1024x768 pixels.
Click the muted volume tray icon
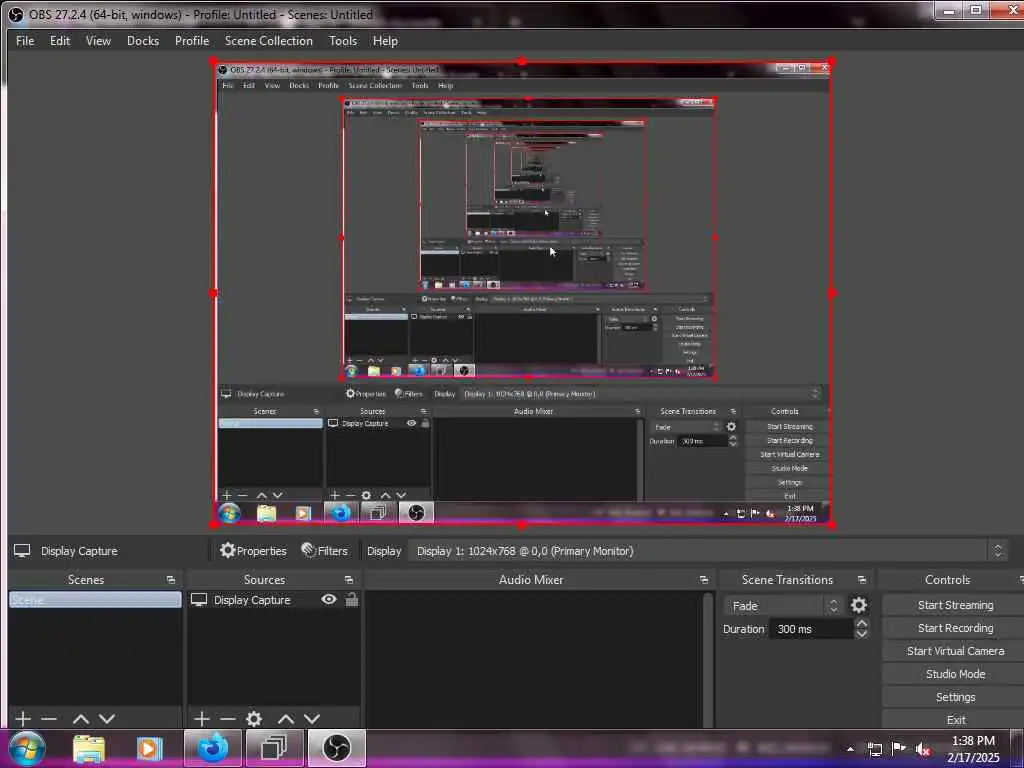point(923,749)
